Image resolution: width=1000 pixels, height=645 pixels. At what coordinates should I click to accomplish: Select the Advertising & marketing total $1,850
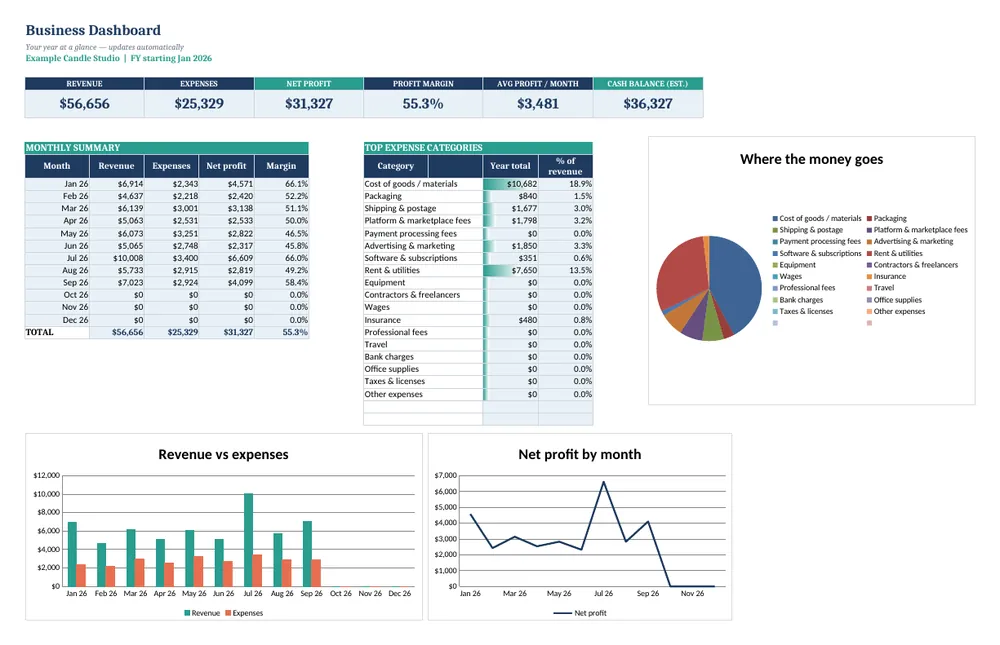tap(510, 246)
